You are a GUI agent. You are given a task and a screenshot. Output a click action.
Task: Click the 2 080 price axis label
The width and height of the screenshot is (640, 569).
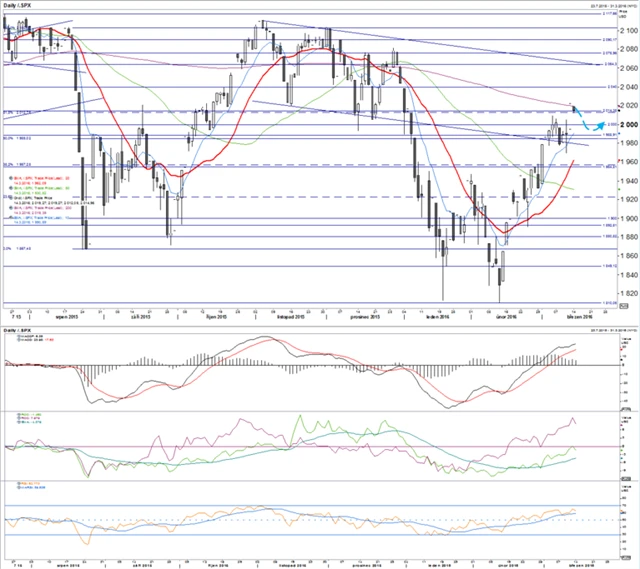click(x=628, y=49)
